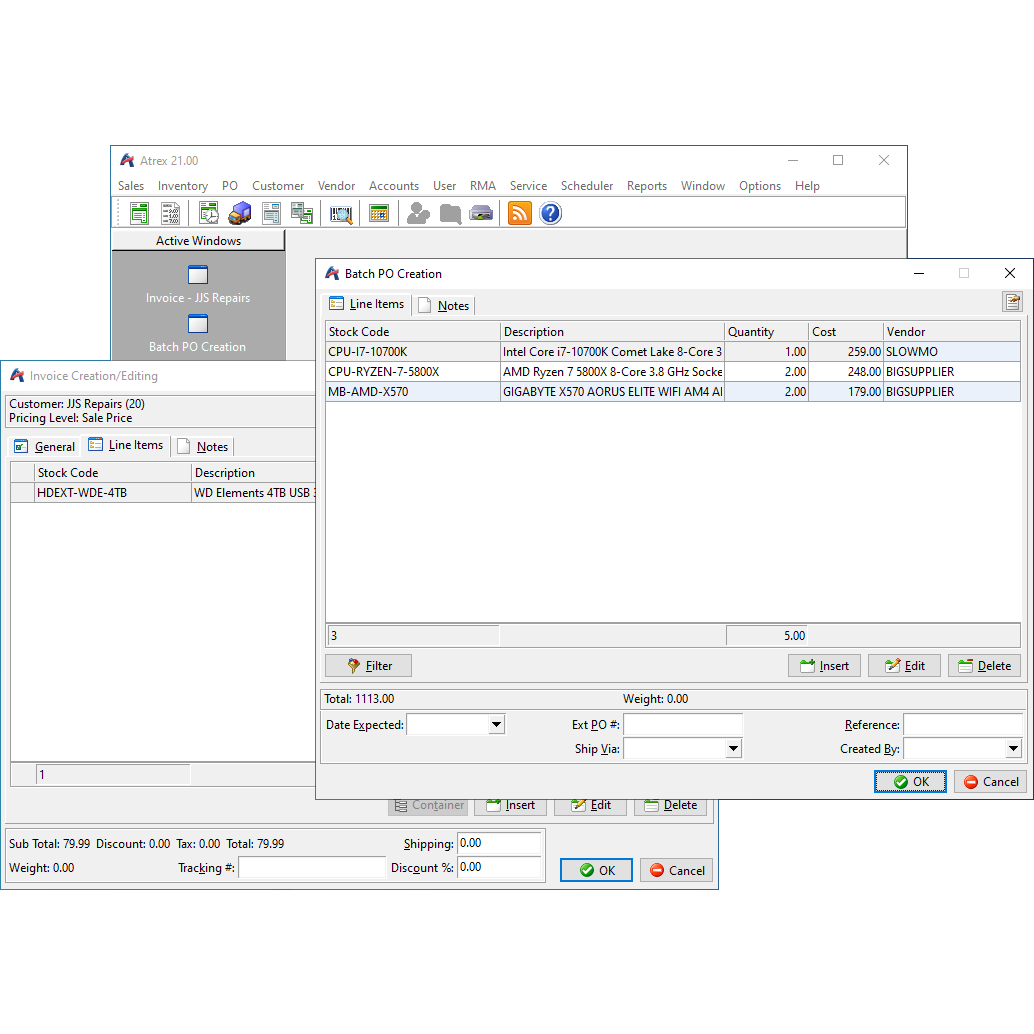Screen dimensions: 1034x1034
Task: Click the orange RSS feed icon
Action: click(x=520, y=214)
